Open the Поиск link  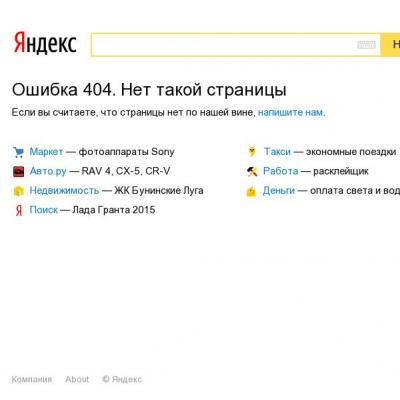point(44,210)
